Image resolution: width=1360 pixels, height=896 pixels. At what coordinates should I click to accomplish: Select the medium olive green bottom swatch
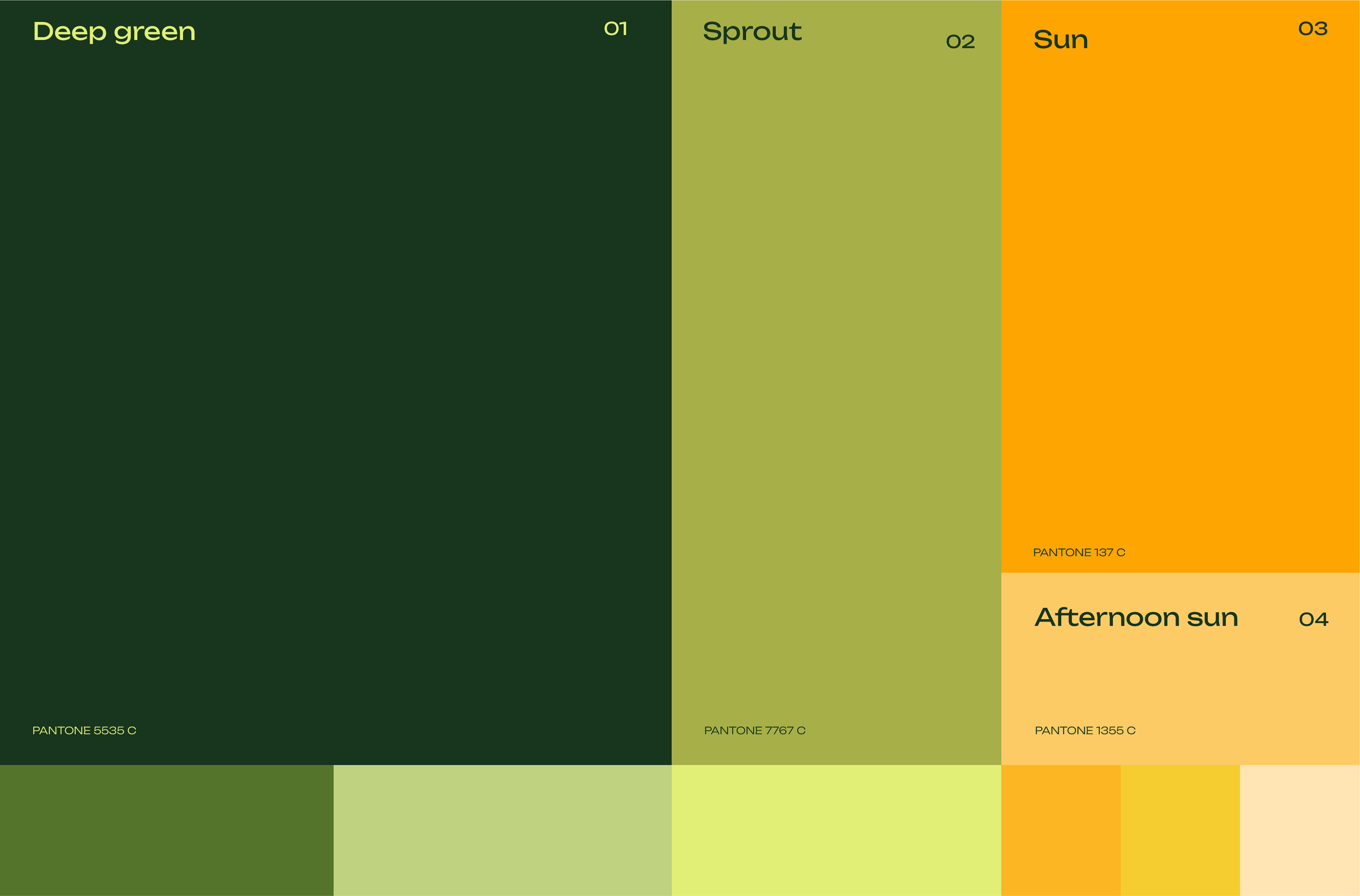[167, 830]
